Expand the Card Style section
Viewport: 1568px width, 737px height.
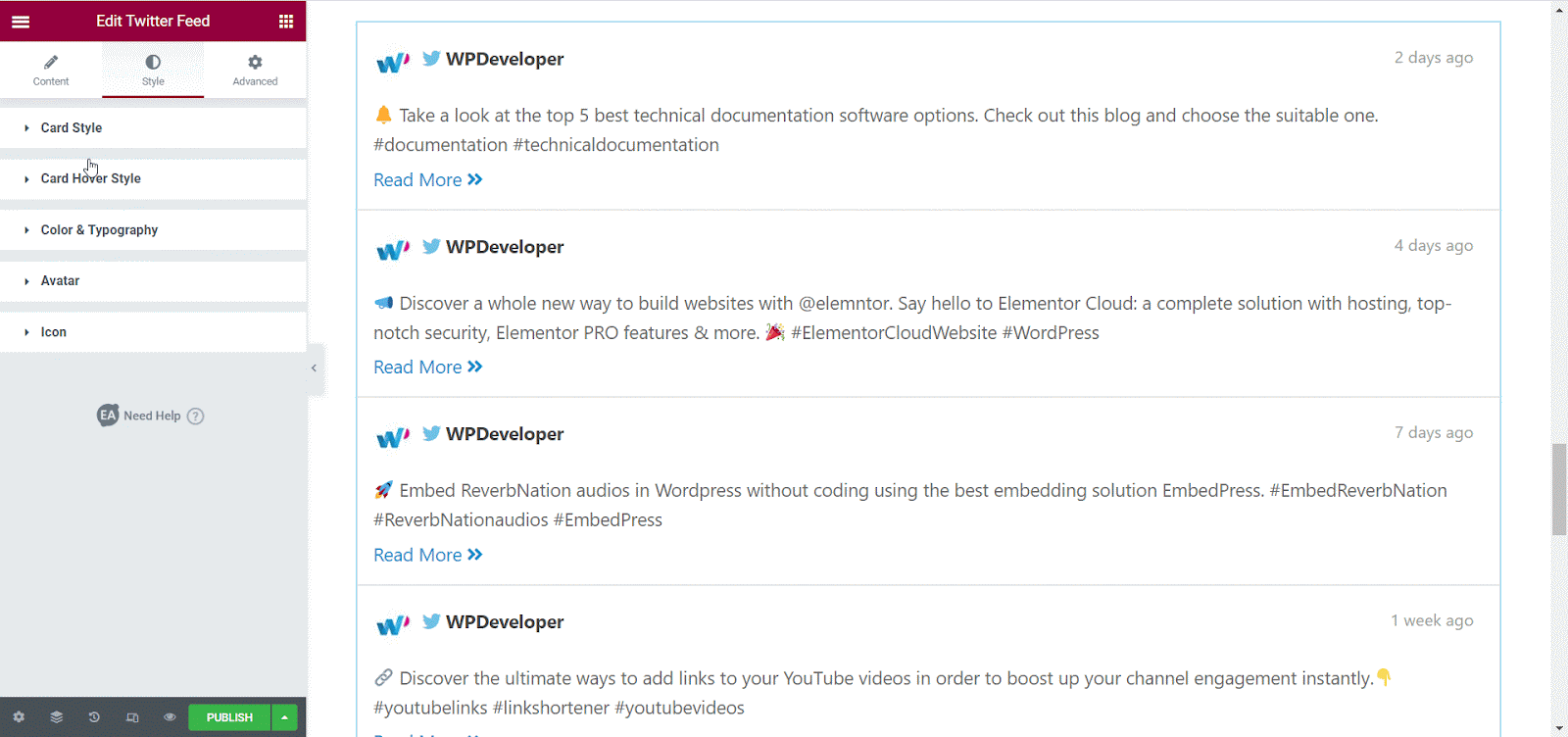[x=153, y=127]
